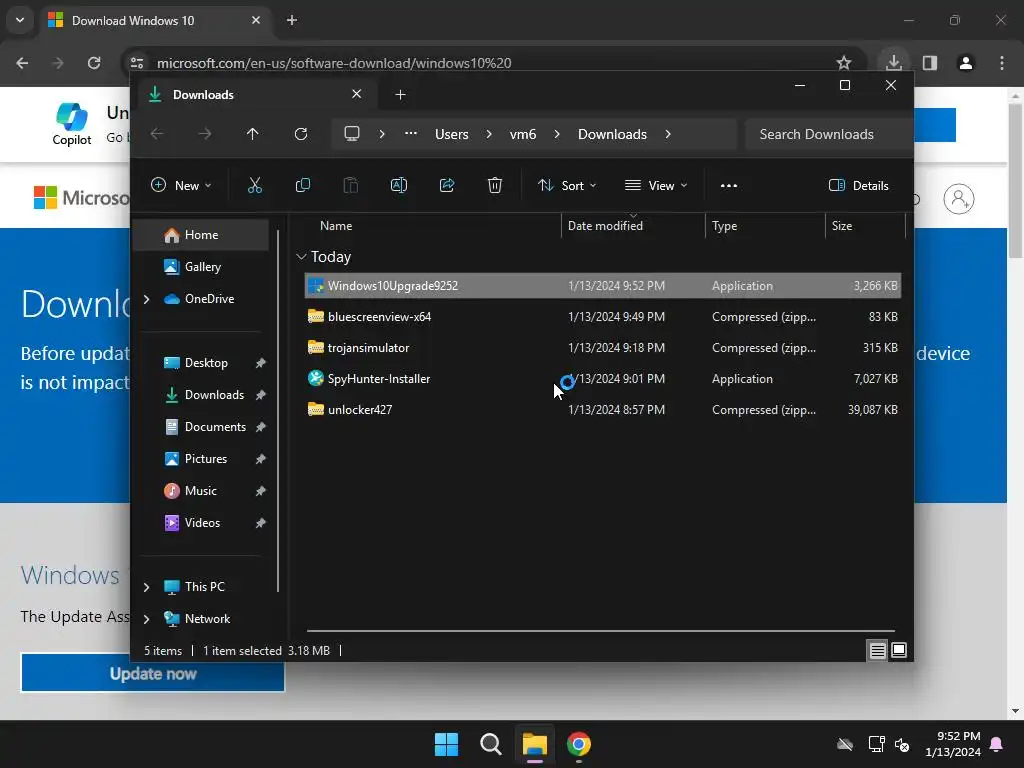
Task: Select the trojansimulator zip file
Action: pyautogui.click(x=603, y=348)
